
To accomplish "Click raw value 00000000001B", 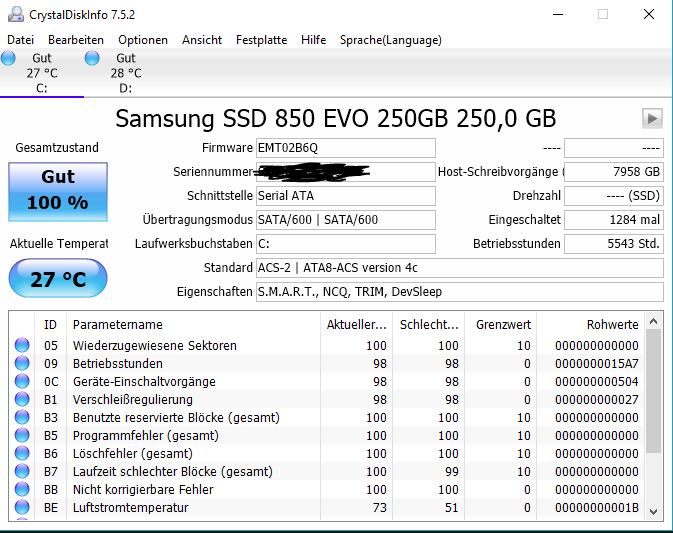I will tap(597, 508).
